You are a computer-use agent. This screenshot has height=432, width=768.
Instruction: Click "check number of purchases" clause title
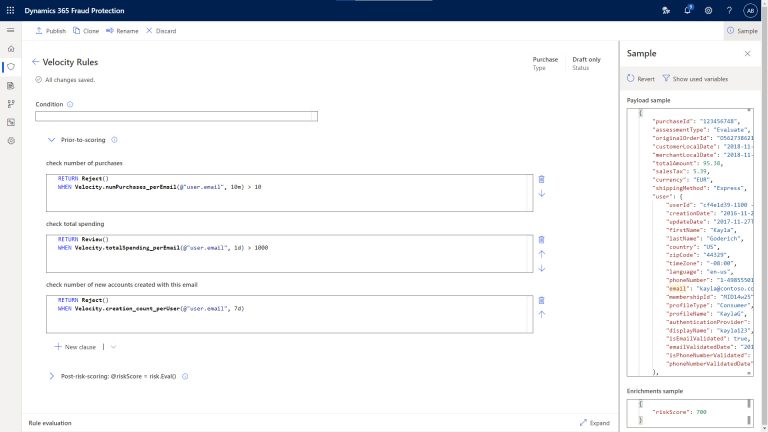click(84, 163)
